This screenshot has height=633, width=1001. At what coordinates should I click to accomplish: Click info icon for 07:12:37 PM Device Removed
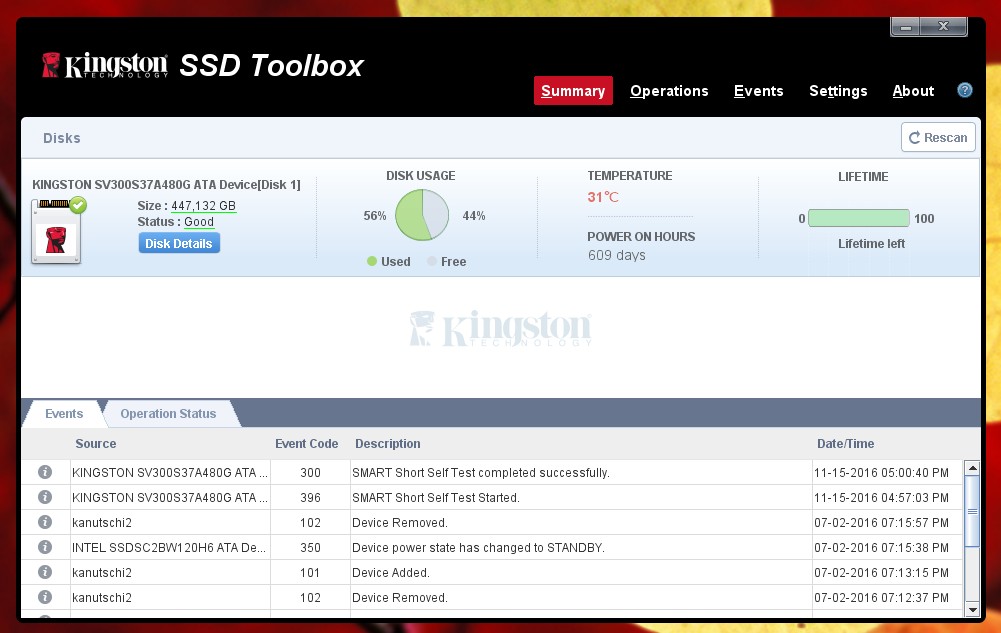pyautogui.click(x=45, y=597)
